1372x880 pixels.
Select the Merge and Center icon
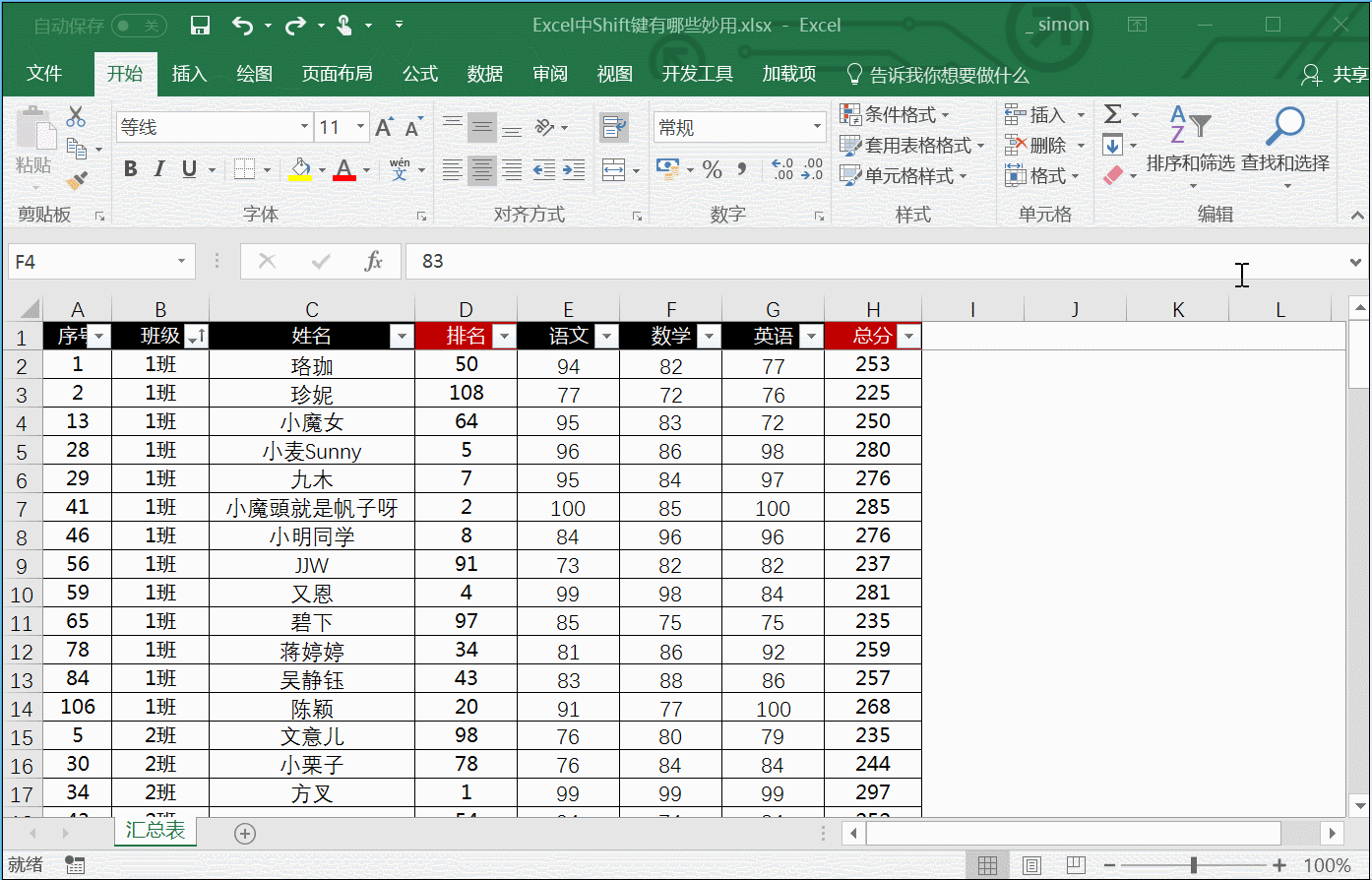pyautogui.click(x=614, y=168)
